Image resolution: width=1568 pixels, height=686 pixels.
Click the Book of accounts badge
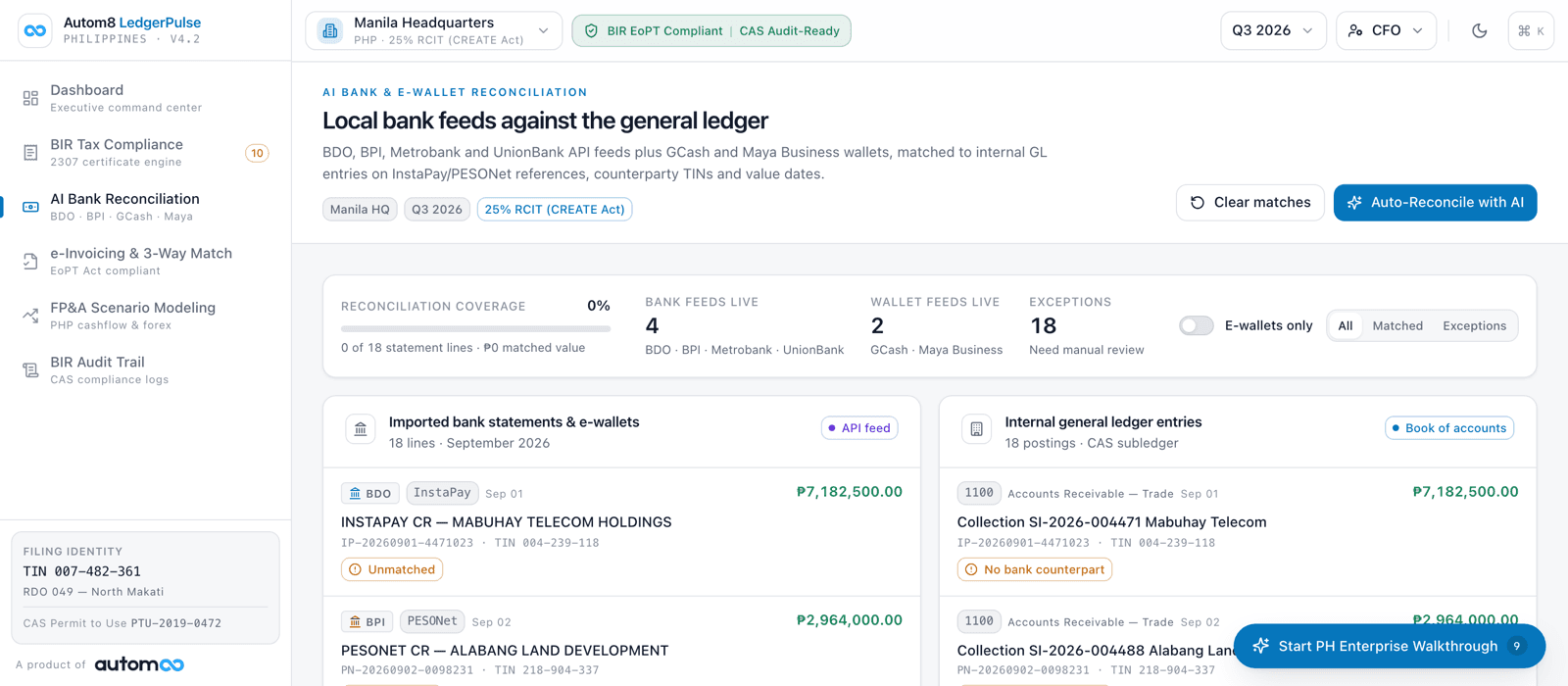(1449, 428)
